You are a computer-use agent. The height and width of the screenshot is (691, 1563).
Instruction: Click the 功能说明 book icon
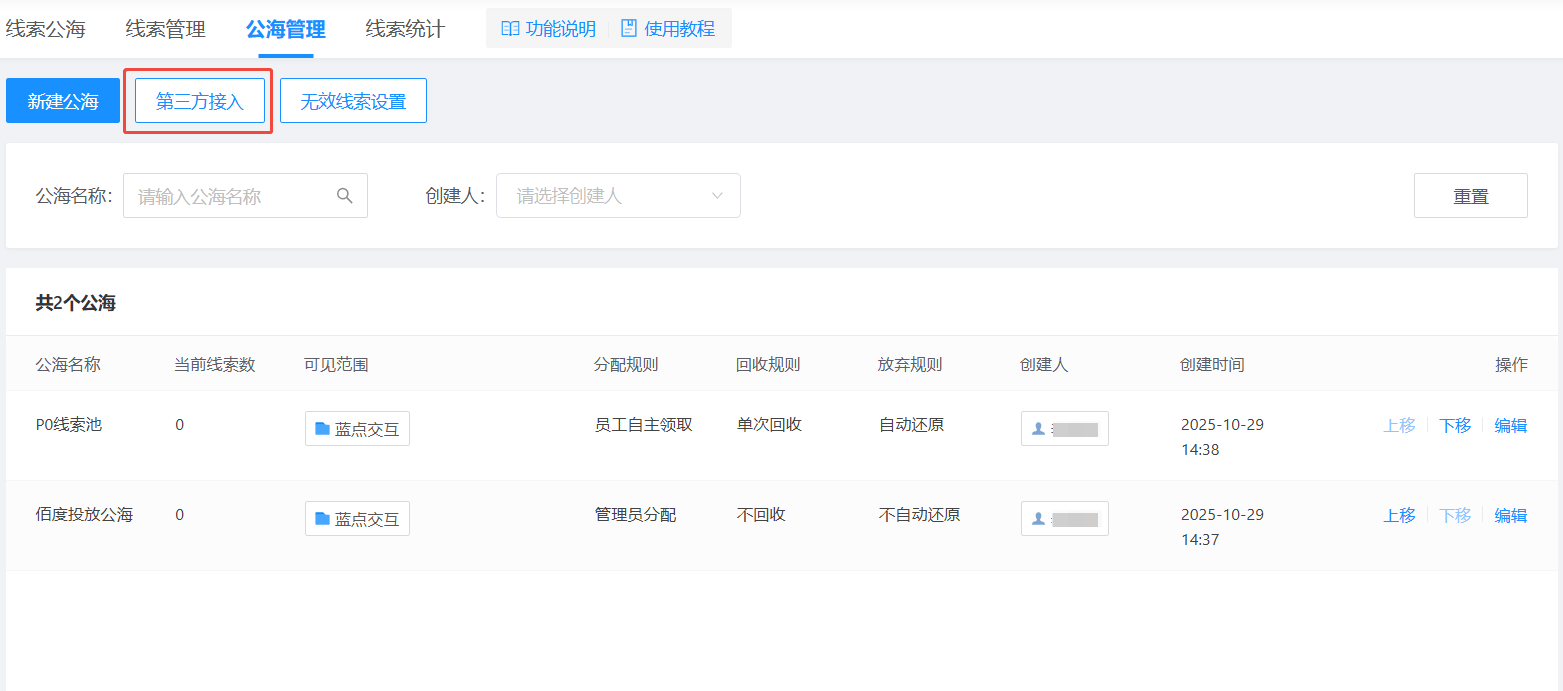point(510,29)
